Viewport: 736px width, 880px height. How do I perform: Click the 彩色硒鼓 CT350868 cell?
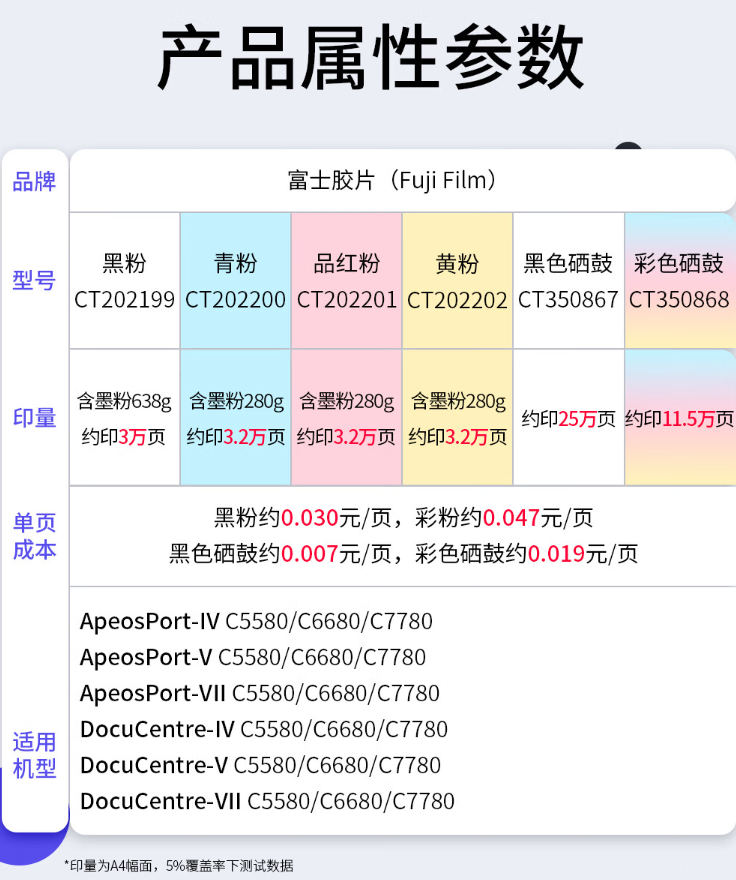point(680,281)
